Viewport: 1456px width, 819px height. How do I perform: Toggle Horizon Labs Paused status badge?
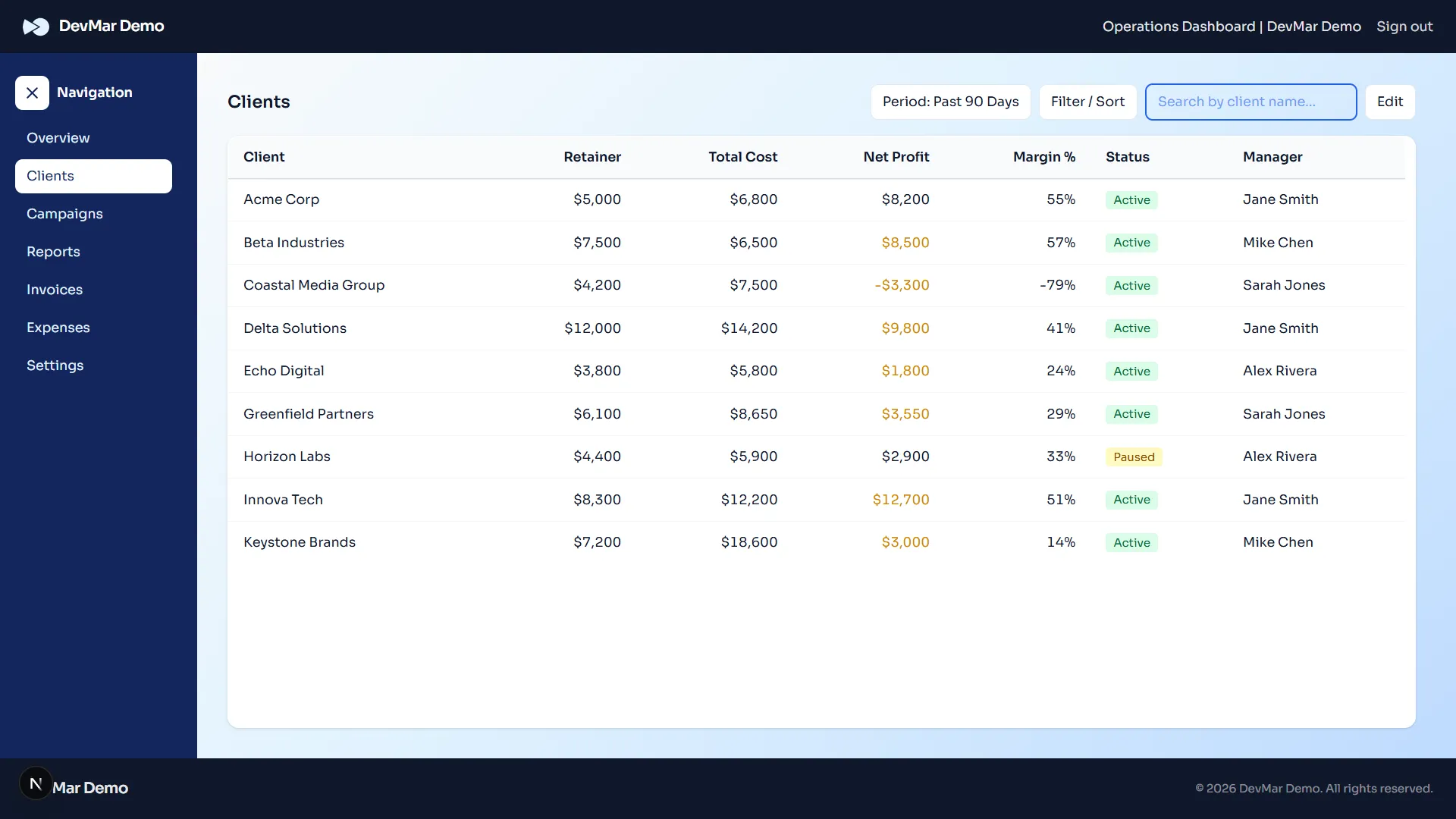click(1134, 457)
